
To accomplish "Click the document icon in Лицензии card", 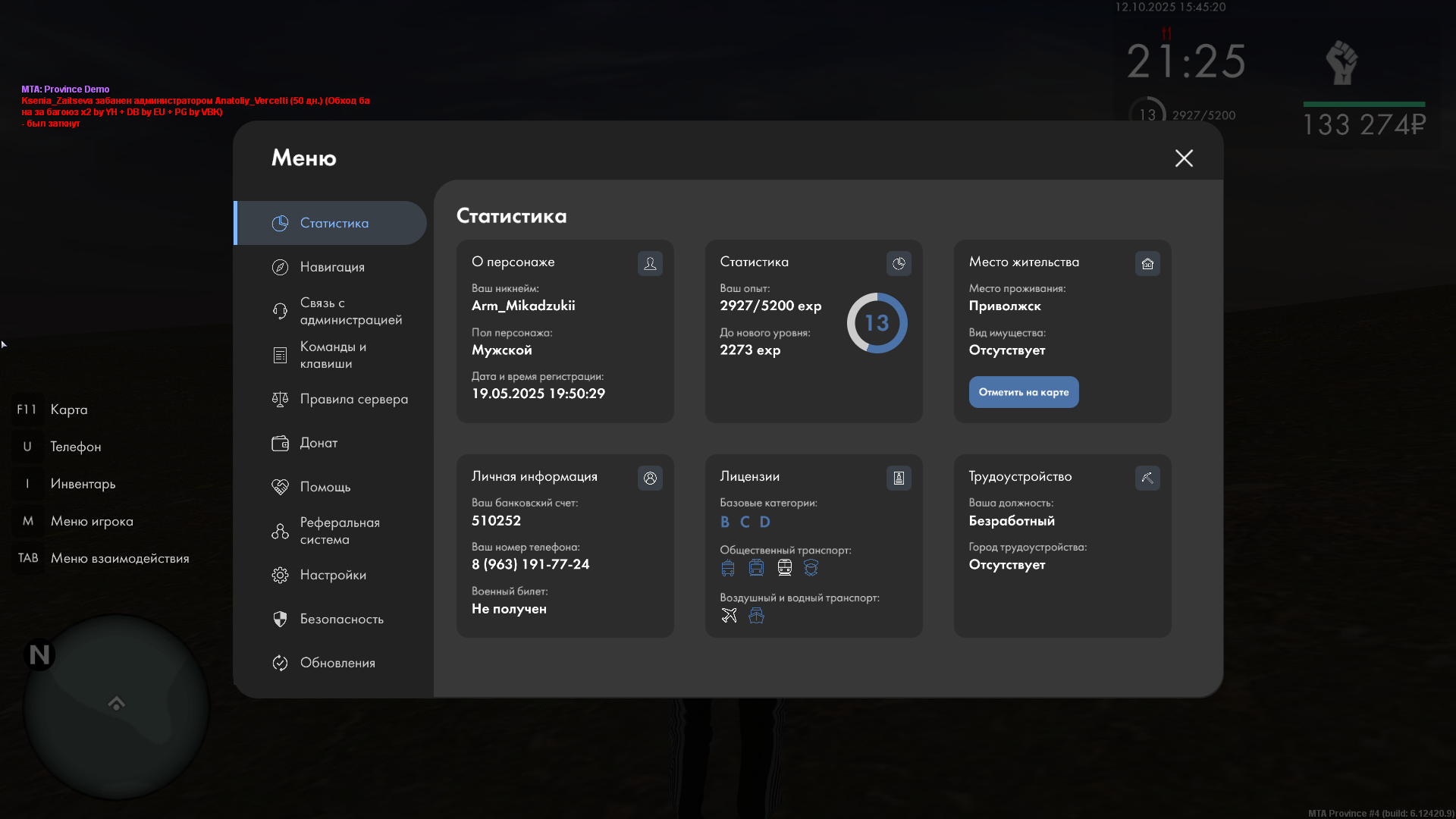I will [x=899, y=478].
